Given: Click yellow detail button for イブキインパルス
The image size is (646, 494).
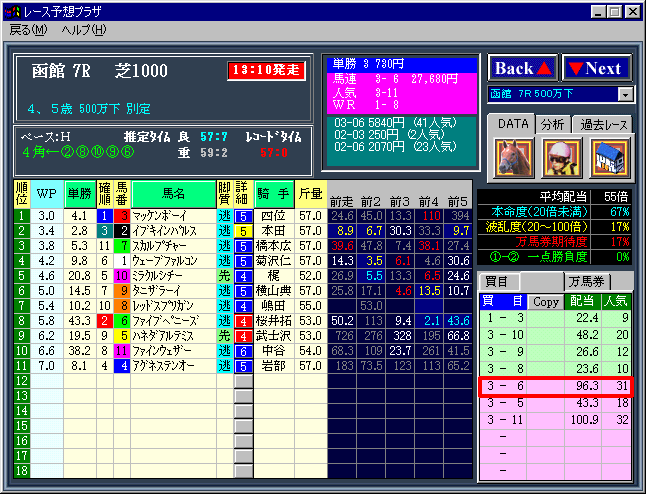Looking at the screenshot, I should coord(242,230).
